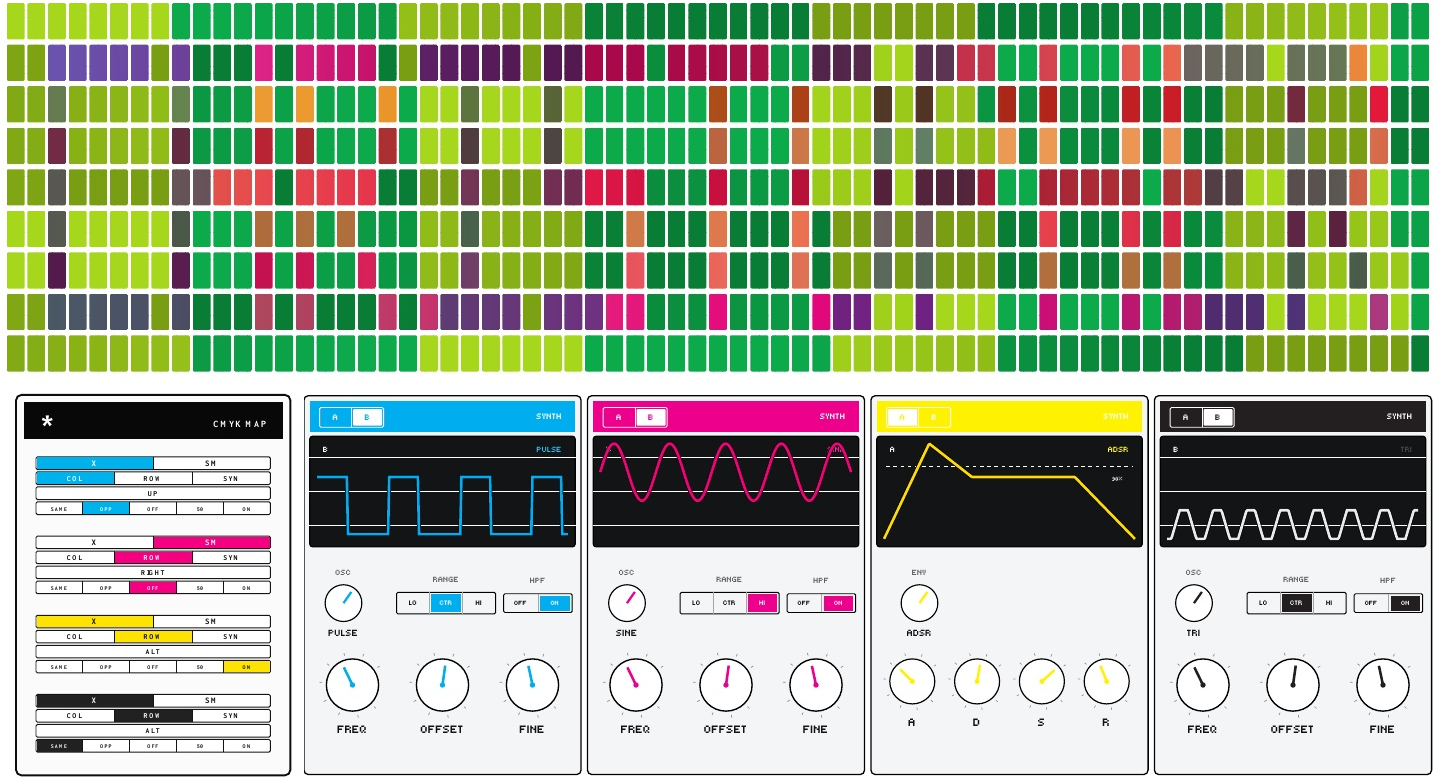Click the cyan PULSE waveform display

pos(442,492)
